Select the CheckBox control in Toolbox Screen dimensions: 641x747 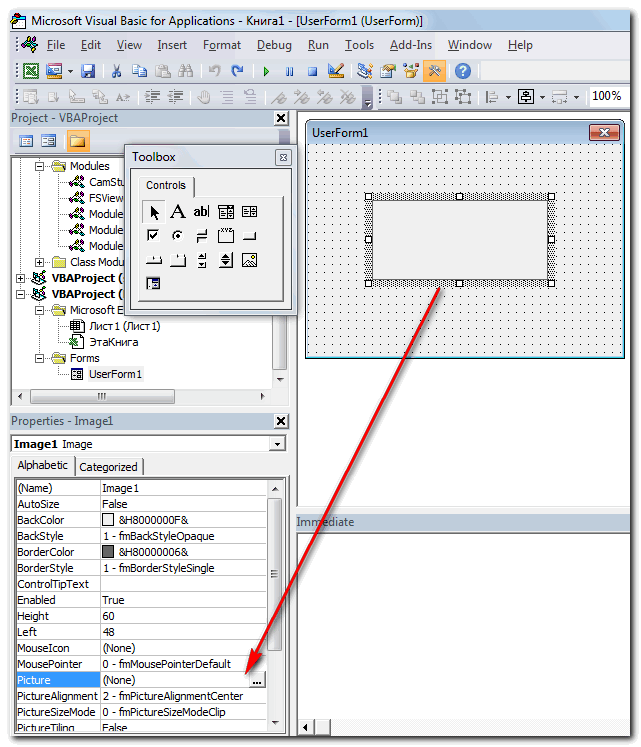pos(153,236)
